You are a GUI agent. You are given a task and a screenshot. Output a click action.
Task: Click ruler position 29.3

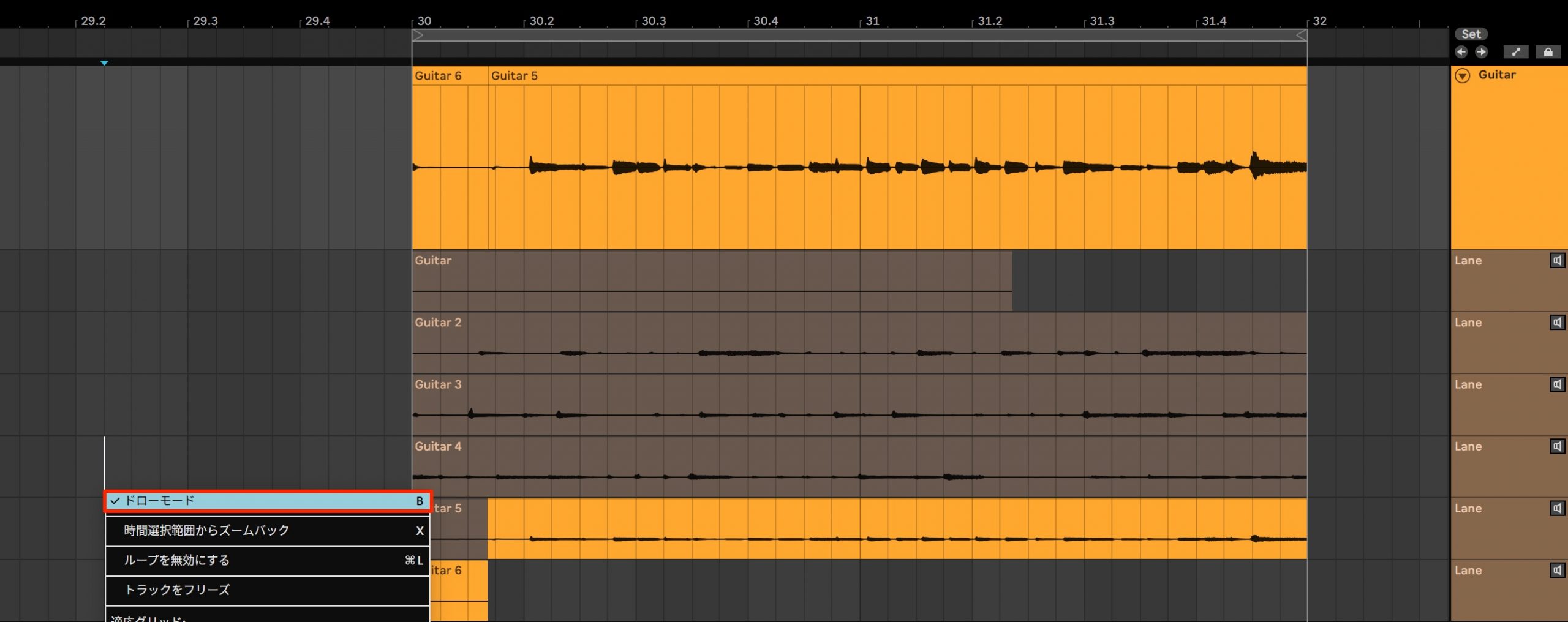(x=205, y=21)
